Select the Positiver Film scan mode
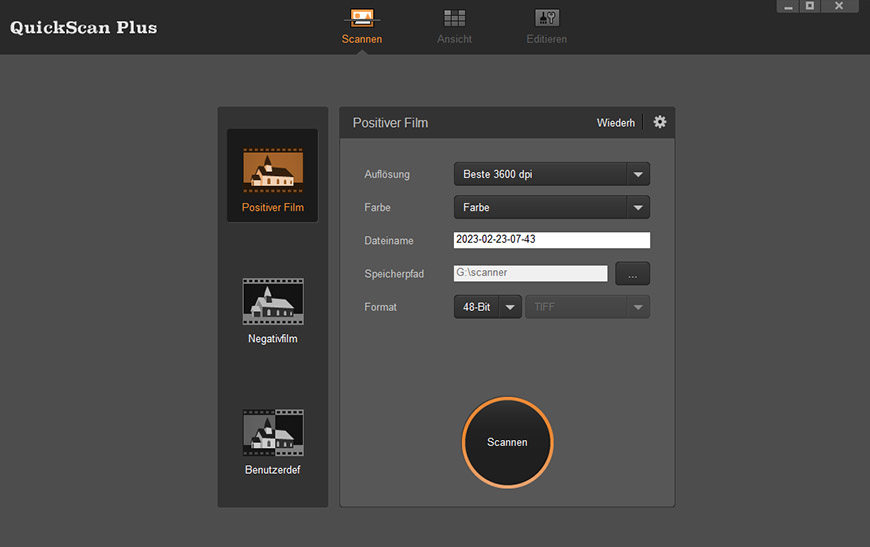Image resolution: width=870 pixels, height=547 pixels. pyautogui.click(x=272, y=175)
